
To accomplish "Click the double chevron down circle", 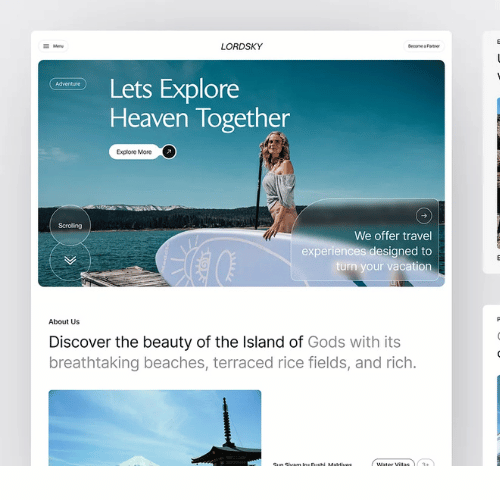I will pyautogui.click(x=70, y=260).
